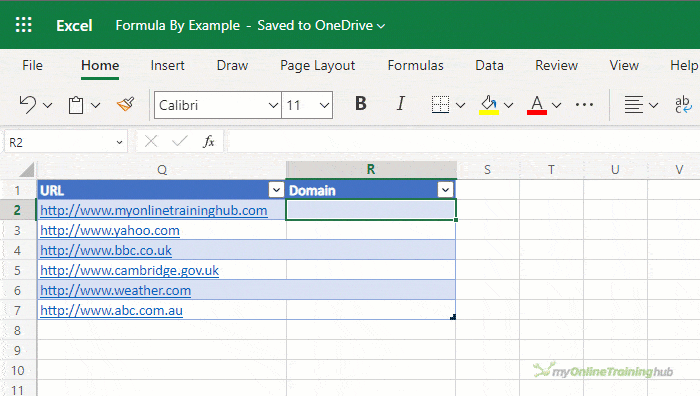
Task: Switch to the Formulas tab
Action: pyautogui.click(x=416, y=66)
